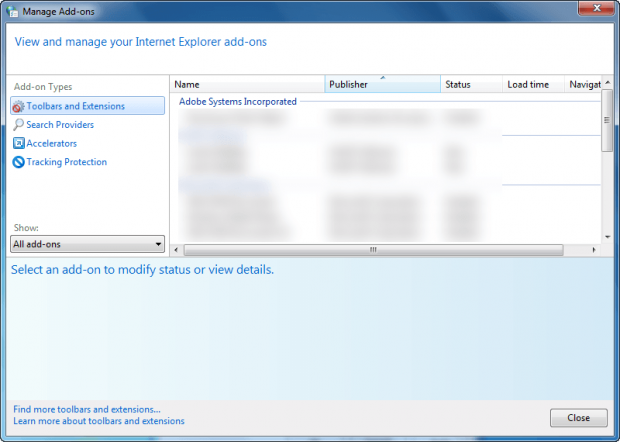Screen dimensions: 620x442
Task: Click the Status column header
Action: pyautogui.click(x=471, y=84)
